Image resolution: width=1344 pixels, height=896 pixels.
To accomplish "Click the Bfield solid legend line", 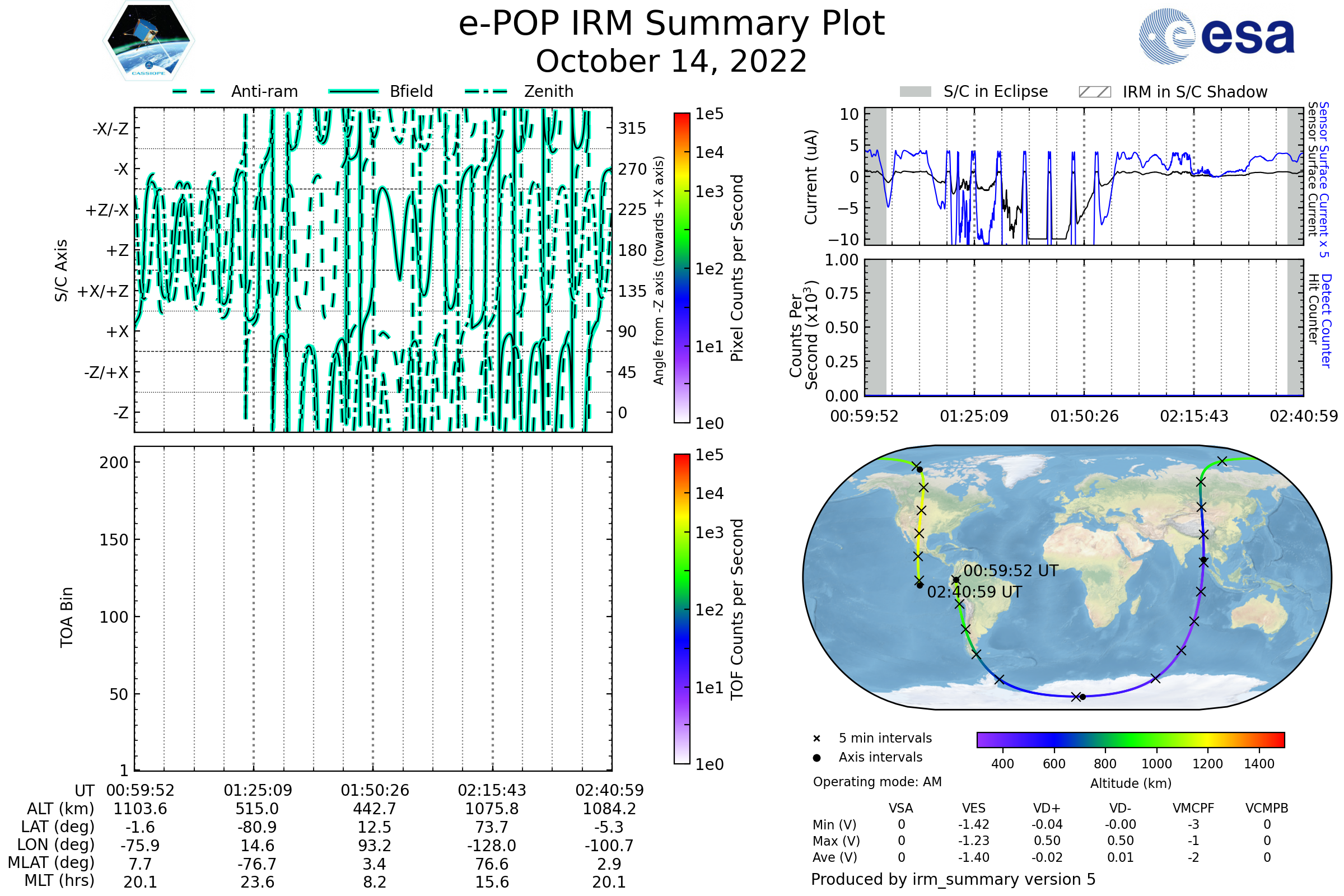I will (x=354, y=91).
